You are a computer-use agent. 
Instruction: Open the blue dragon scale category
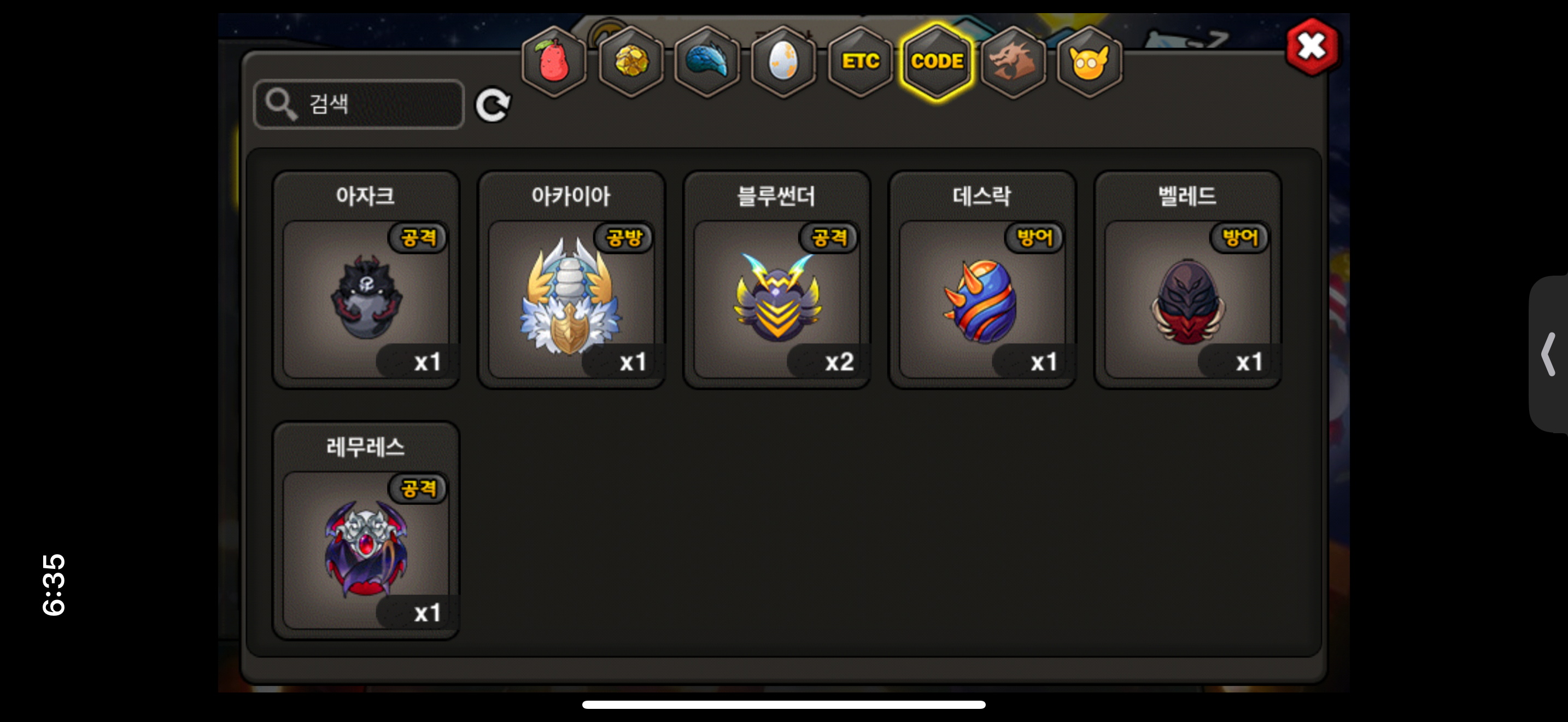707,61
